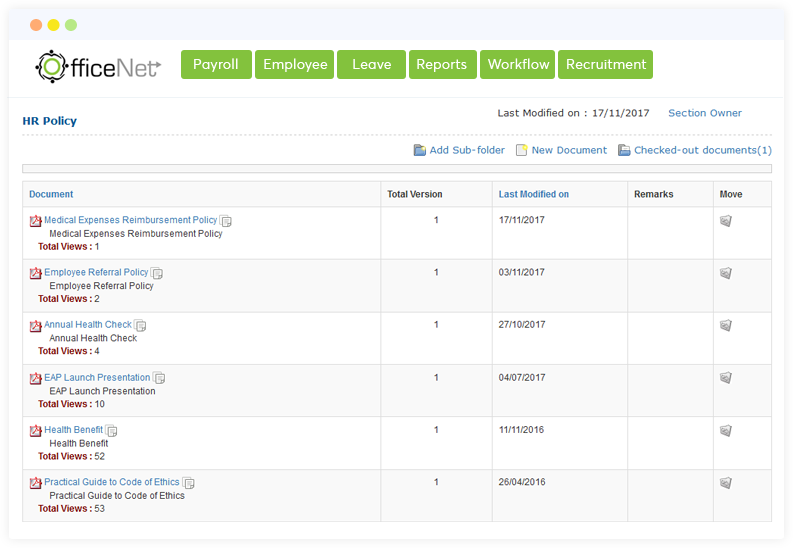The width and height of the screenshot is (793, 548).
Task: Click the move icon in the Medical Expenses row
Action: click(x=726, y=220)
